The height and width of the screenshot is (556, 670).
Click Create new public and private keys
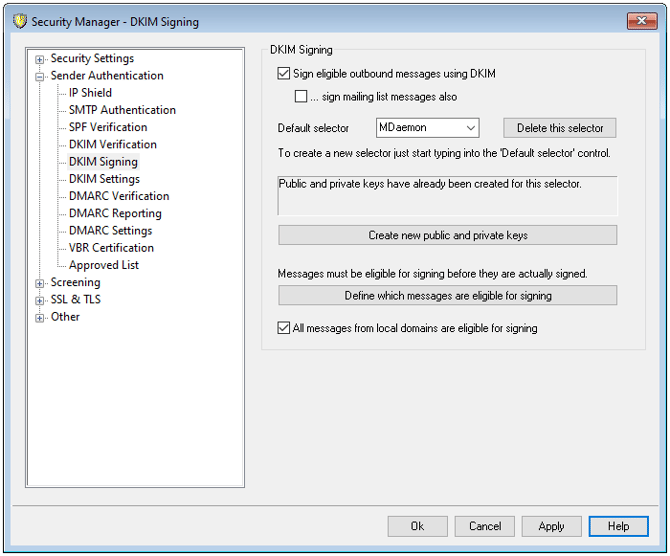447,235
